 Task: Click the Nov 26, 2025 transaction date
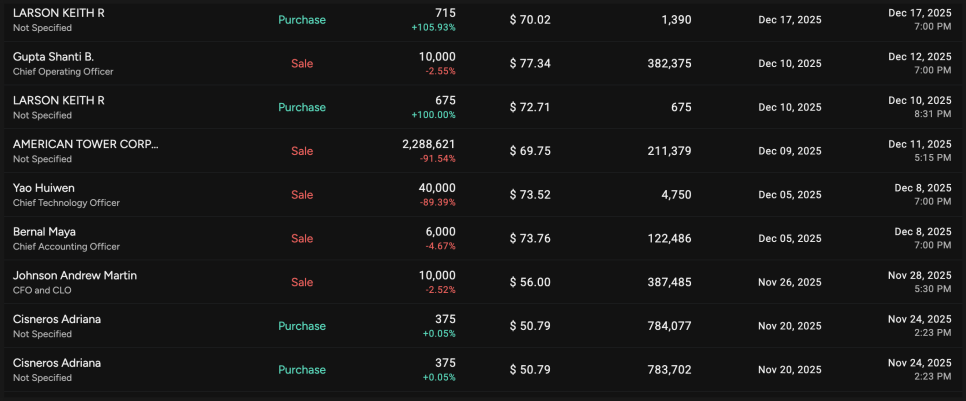click(x=790, y=283)
